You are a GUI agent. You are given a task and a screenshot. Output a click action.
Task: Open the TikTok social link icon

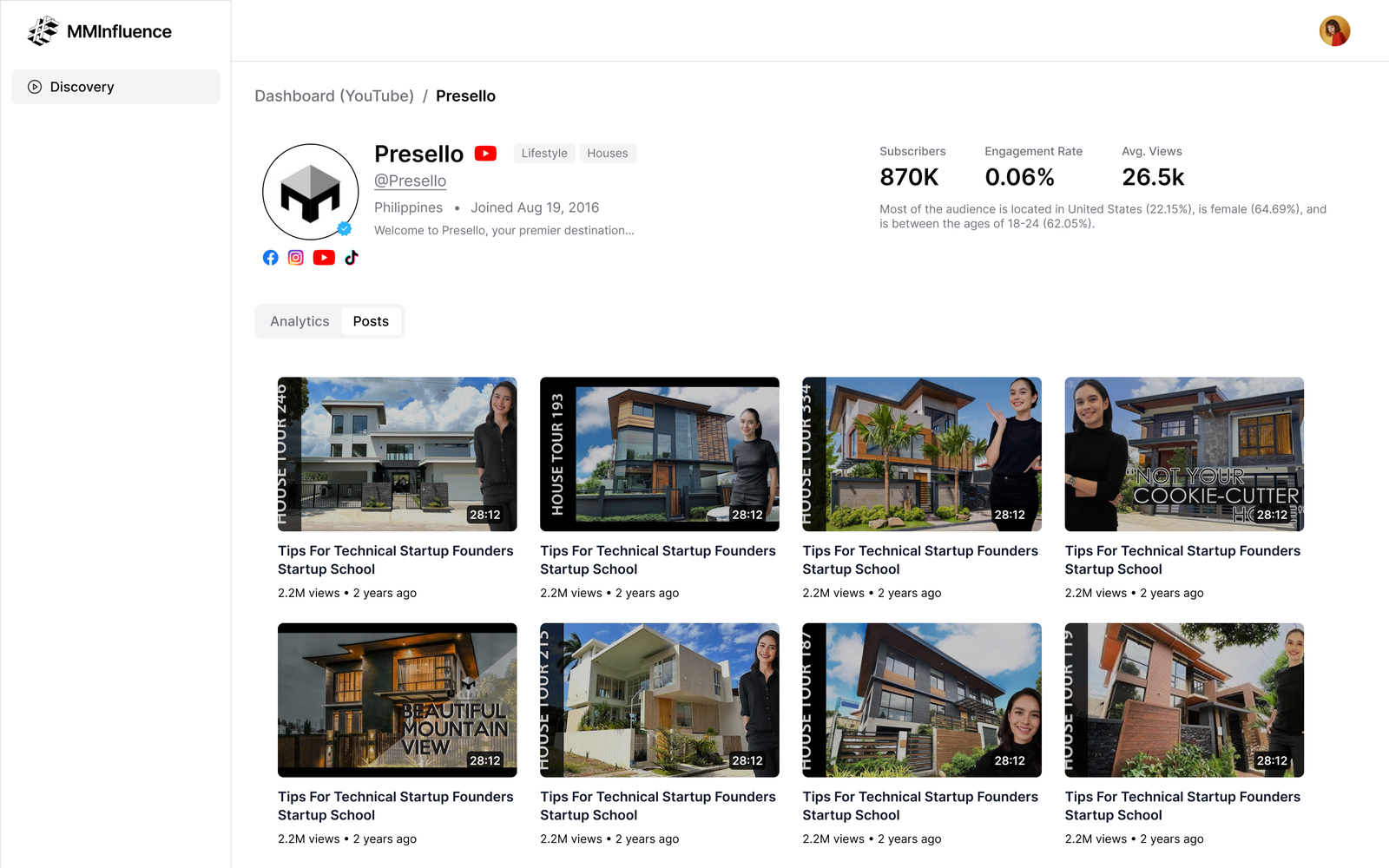point(352,258)
